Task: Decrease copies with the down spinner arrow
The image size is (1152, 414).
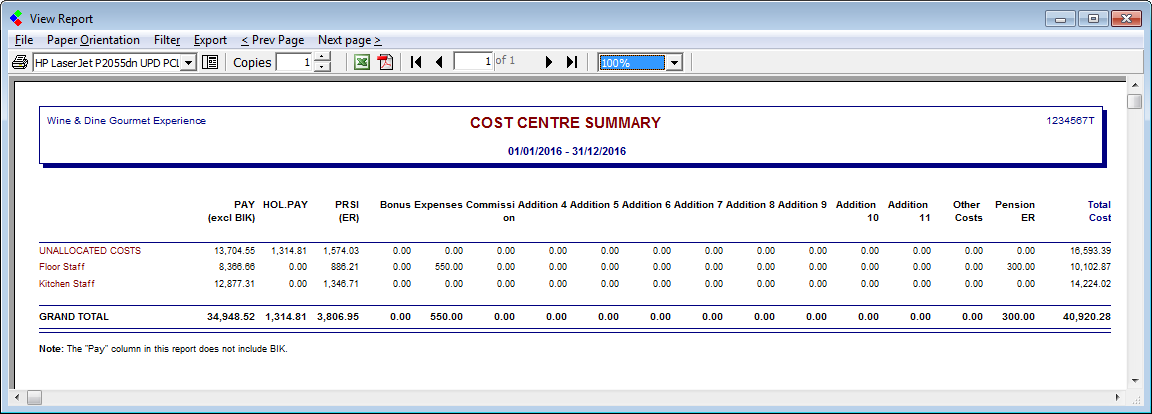Action: click(322, 67)
